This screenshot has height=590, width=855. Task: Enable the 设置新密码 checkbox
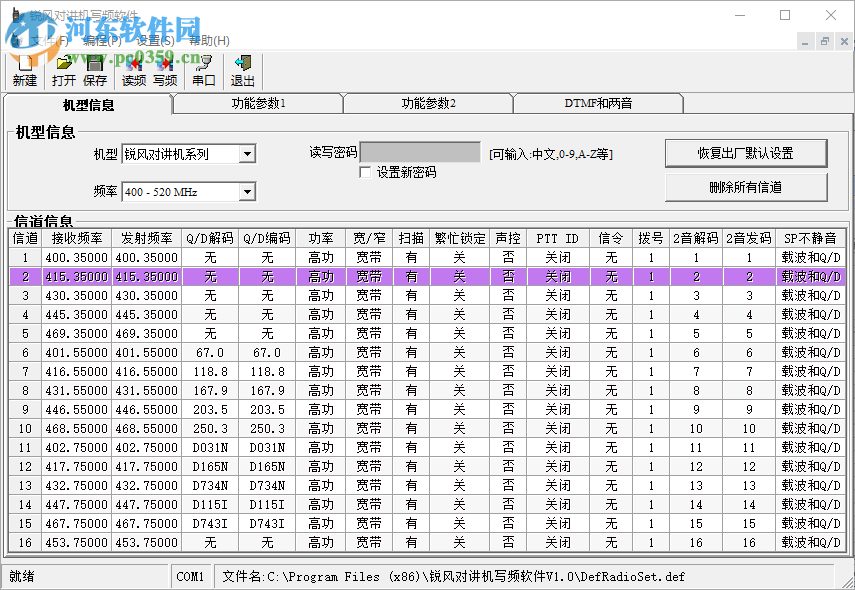click(366, 173)
